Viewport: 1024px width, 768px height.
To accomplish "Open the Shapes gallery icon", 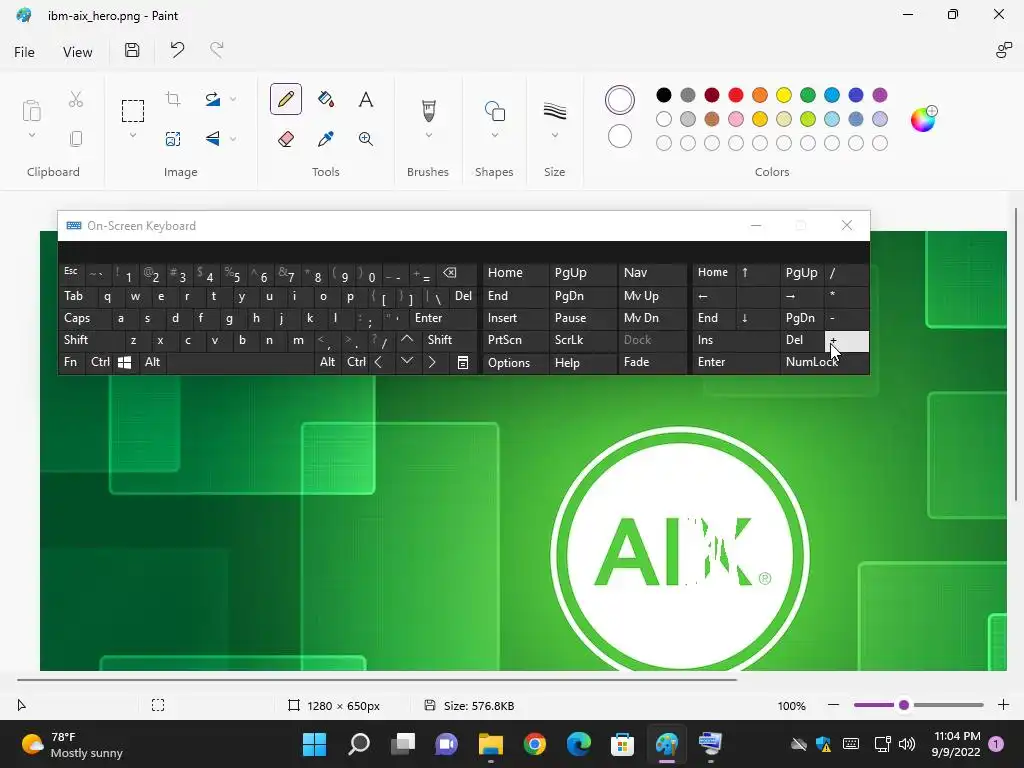I will [x=494, y=111].
